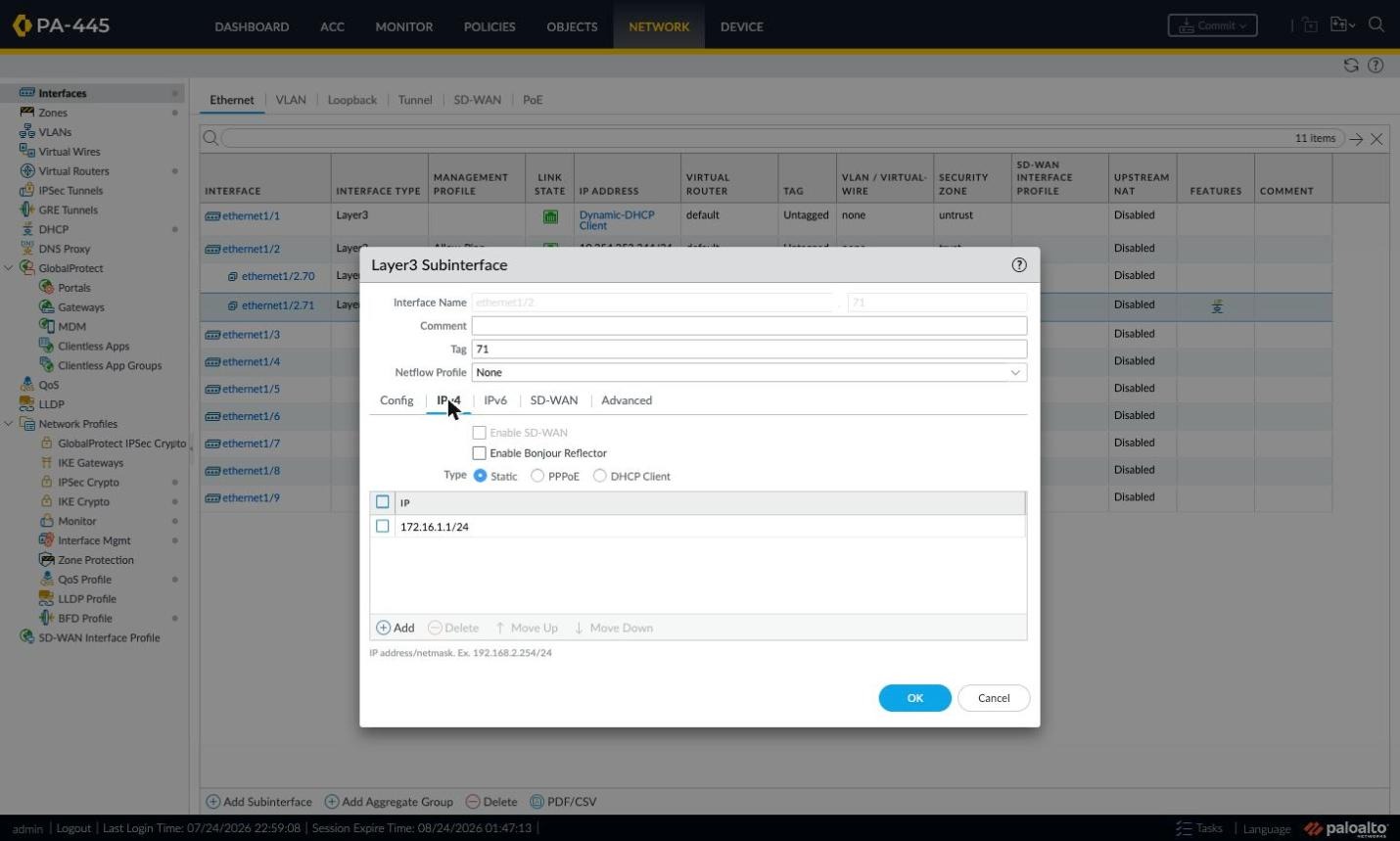The width and height of the screenshot is (1400, 841).
Task: Click the table filter search icon
Action: pos(210,138)
